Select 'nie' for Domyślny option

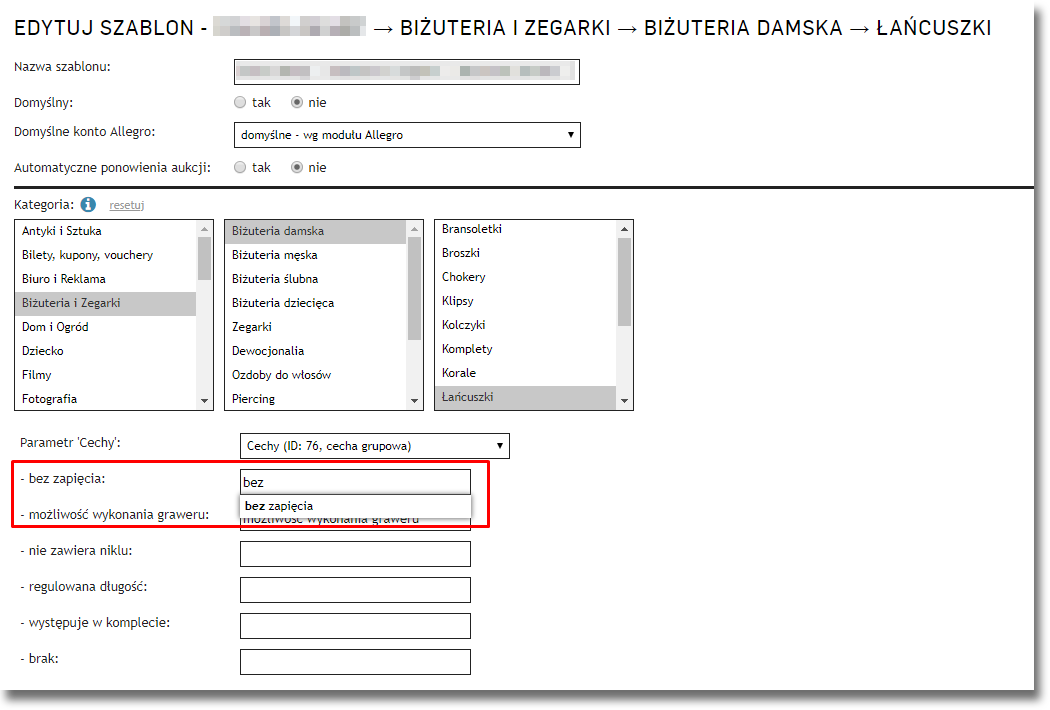pyautogui.click(x=297, y=102)
